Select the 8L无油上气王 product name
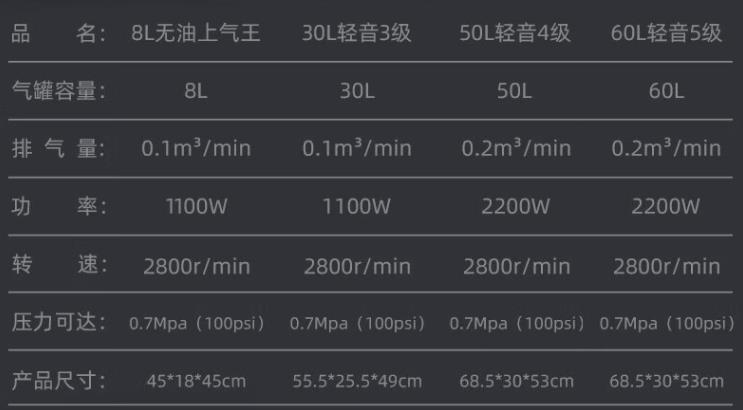The image size is (743, 410). 196,34
